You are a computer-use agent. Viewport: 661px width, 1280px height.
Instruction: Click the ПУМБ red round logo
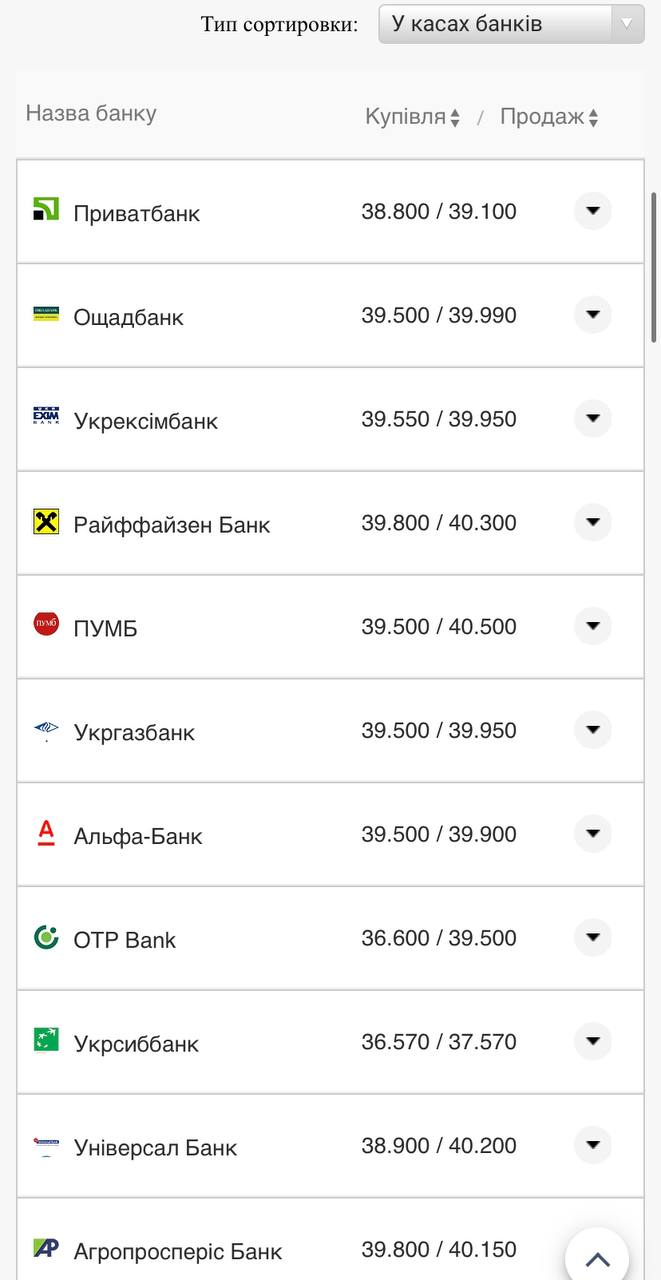46,625
